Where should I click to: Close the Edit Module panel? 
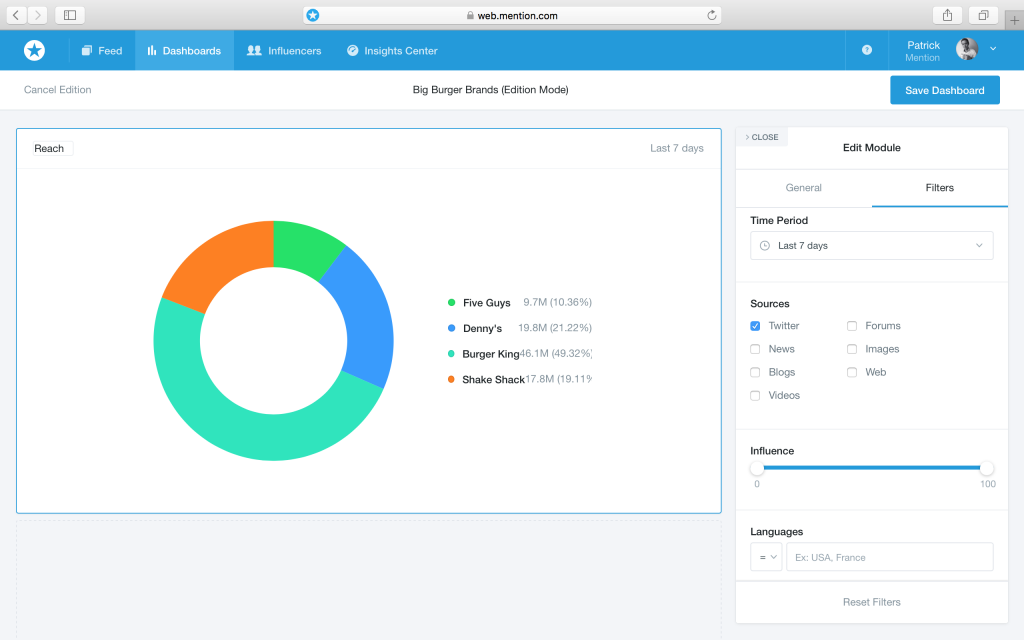761,137
